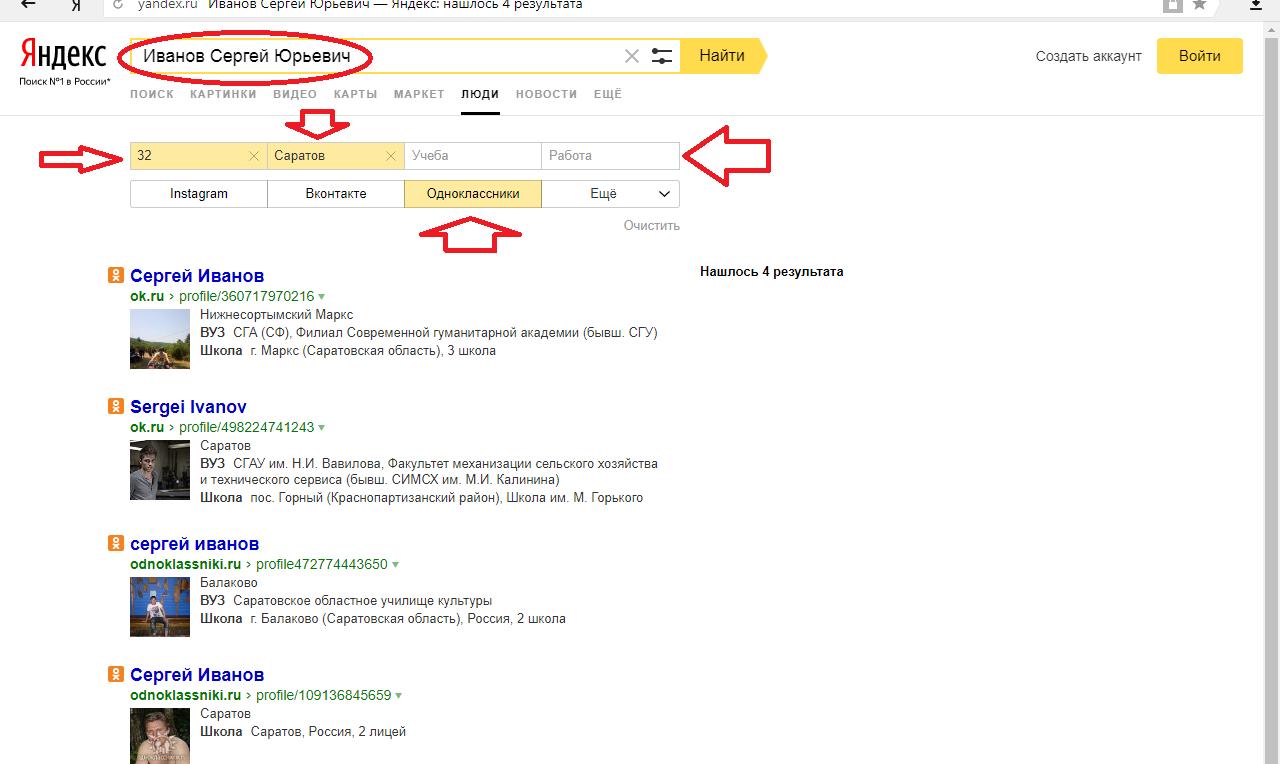Open thumbnail photo of Балаково profile
This screenshot has height=764, width=1280.
tap(160, 607)
